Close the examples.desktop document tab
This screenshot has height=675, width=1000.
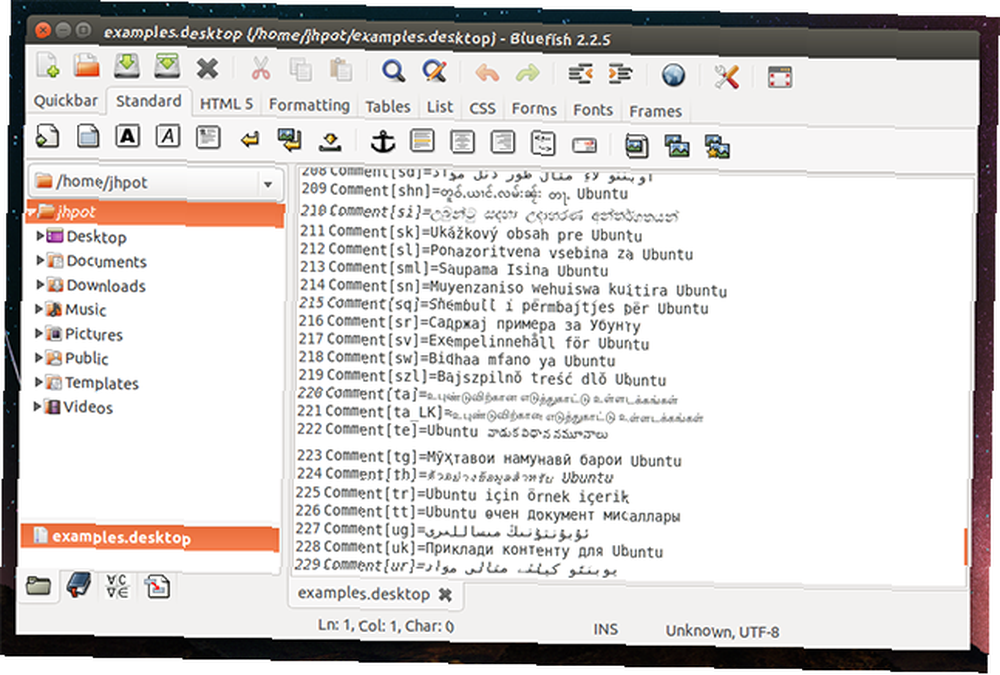pyautogui.click(x=445, y=595)
